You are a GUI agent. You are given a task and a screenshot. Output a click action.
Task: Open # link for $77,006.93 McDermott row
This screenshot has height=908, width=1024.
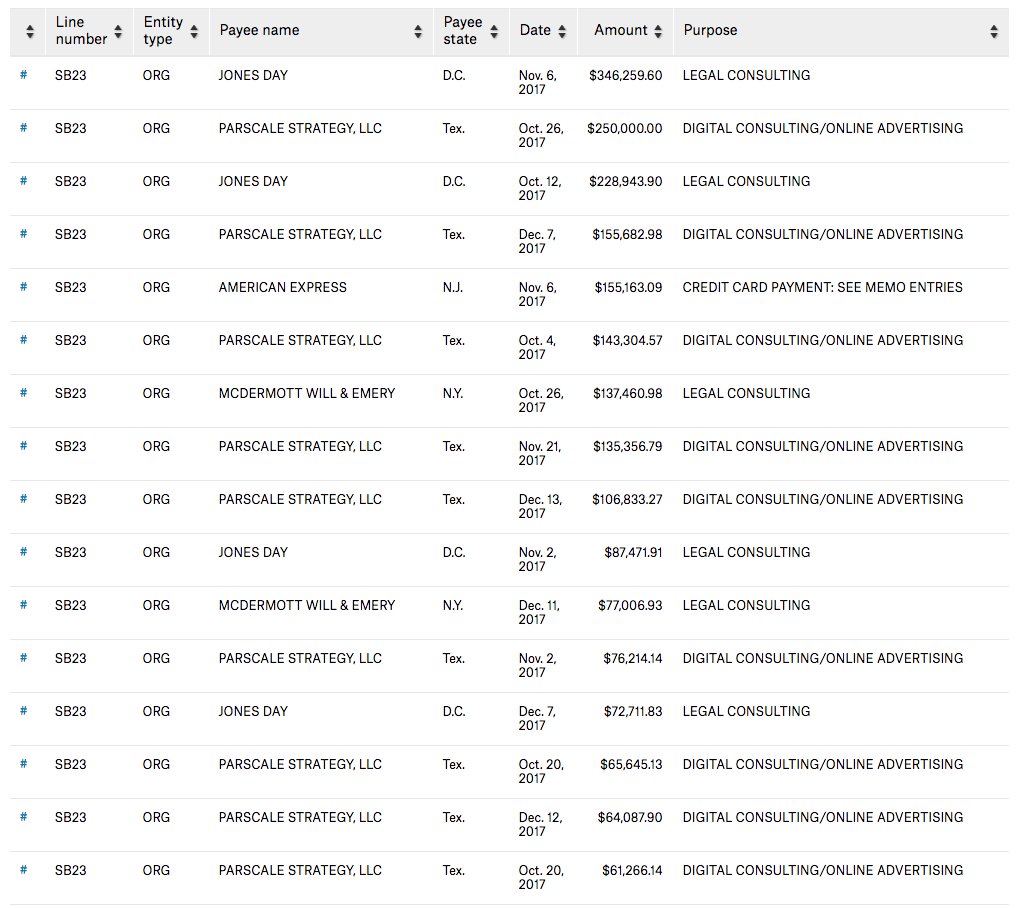[24, 604]
